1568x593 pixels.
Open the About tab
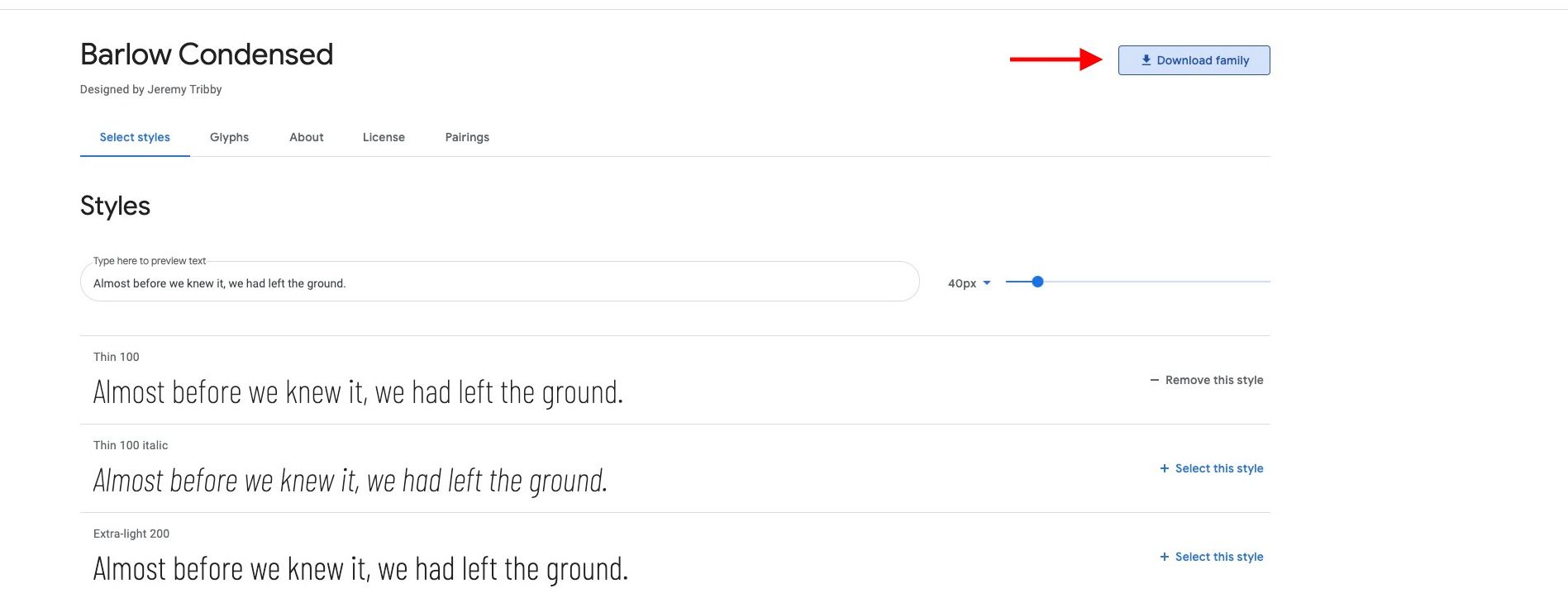307,137
